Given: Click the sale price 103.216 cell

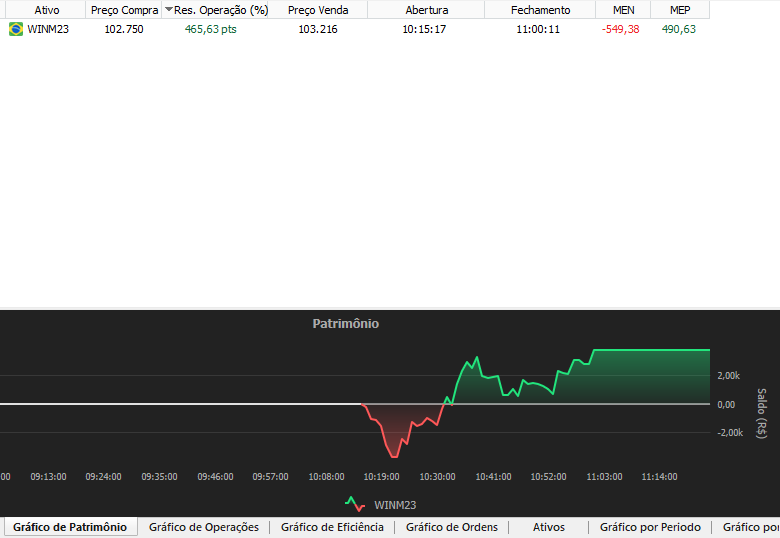Looking at the screenshot, I should [318, 29].
